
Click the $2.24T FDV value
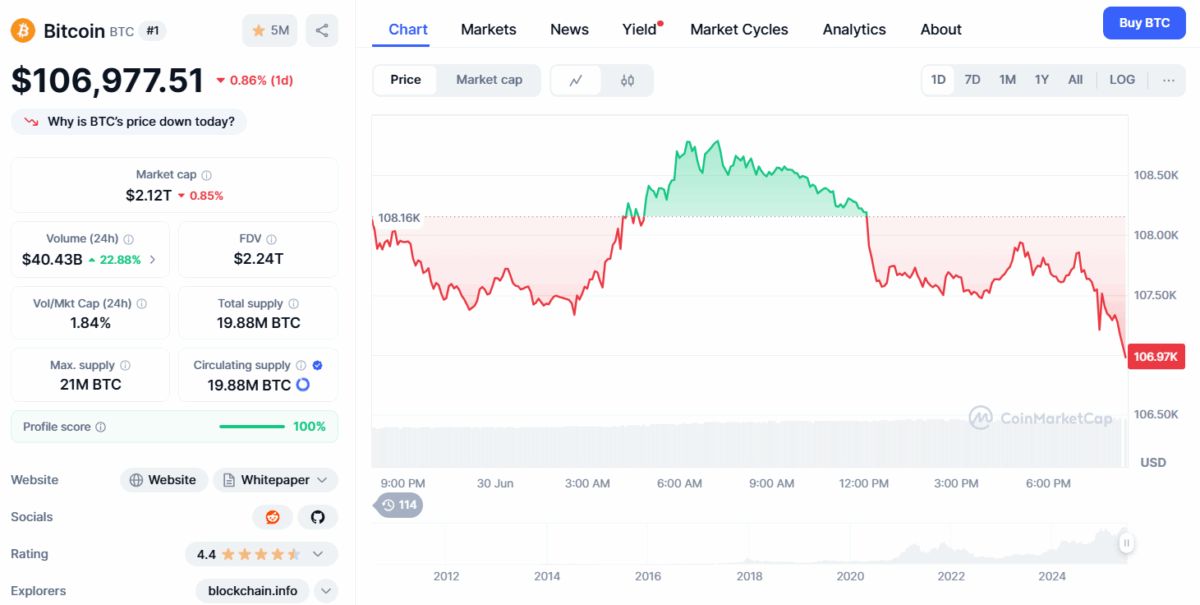pos(258,259)
